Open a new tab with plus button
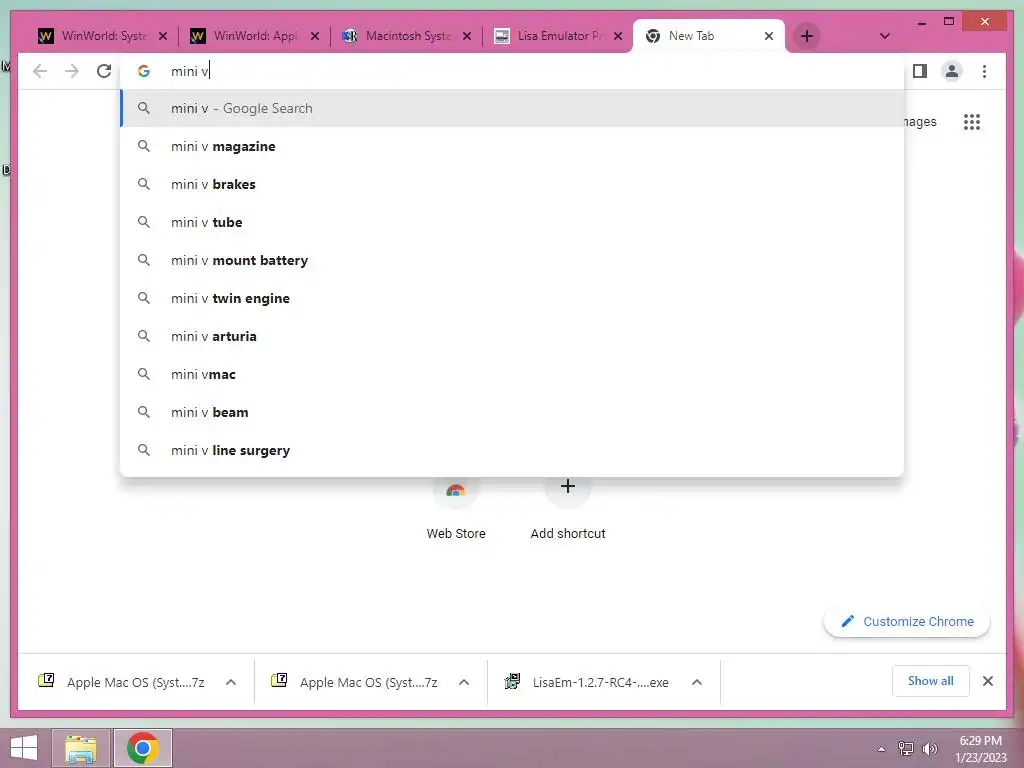The height and width of the screenshot is (768, 1024). coord(807,36)
